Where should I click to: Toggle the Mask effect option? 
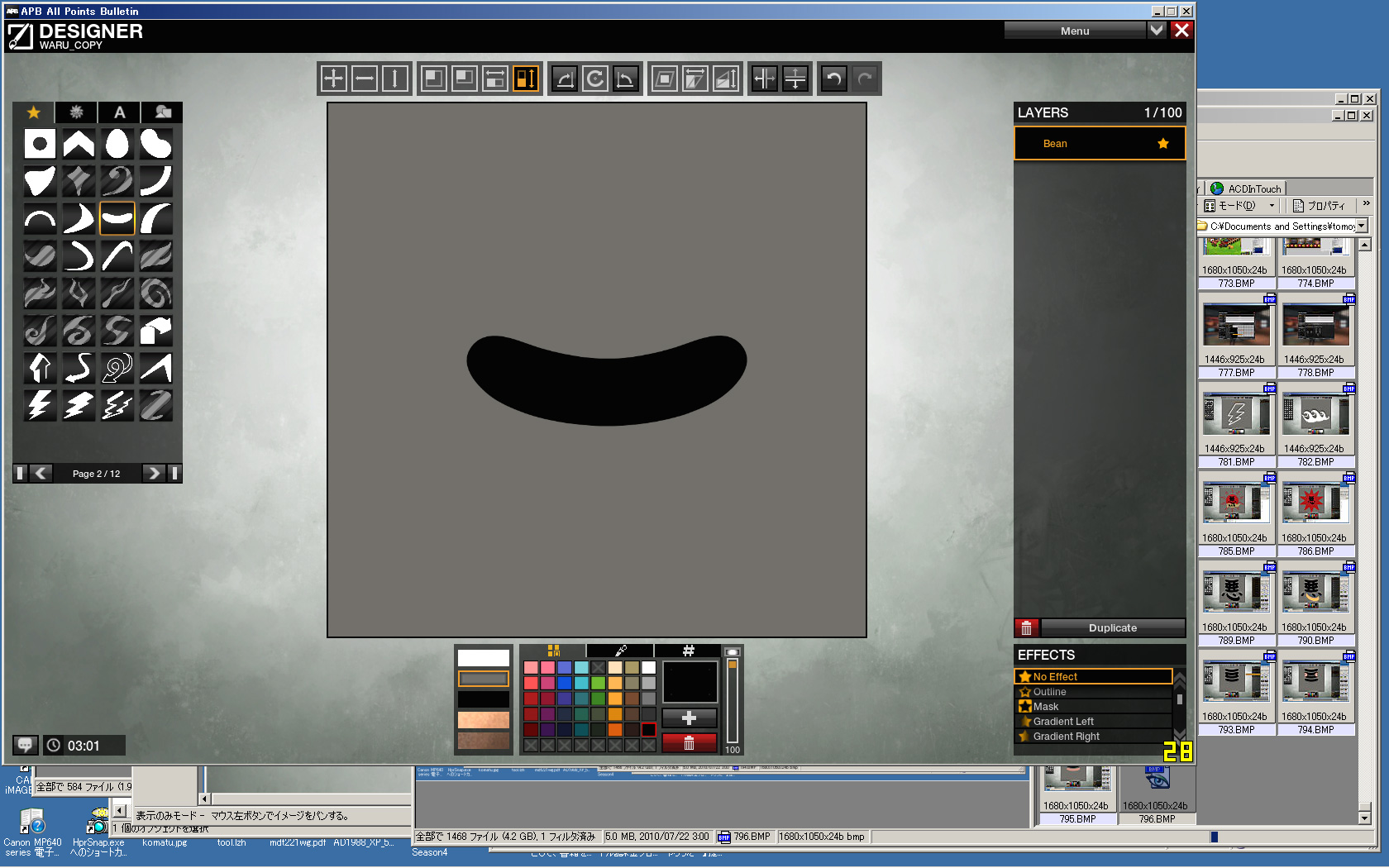pos(1045,707)
